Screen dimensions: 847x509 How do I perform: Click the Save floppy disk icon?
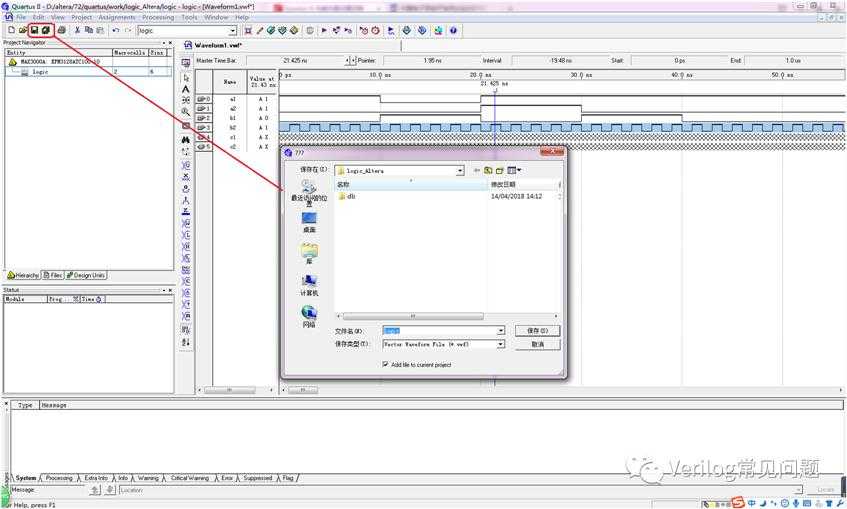click(35, 31)
